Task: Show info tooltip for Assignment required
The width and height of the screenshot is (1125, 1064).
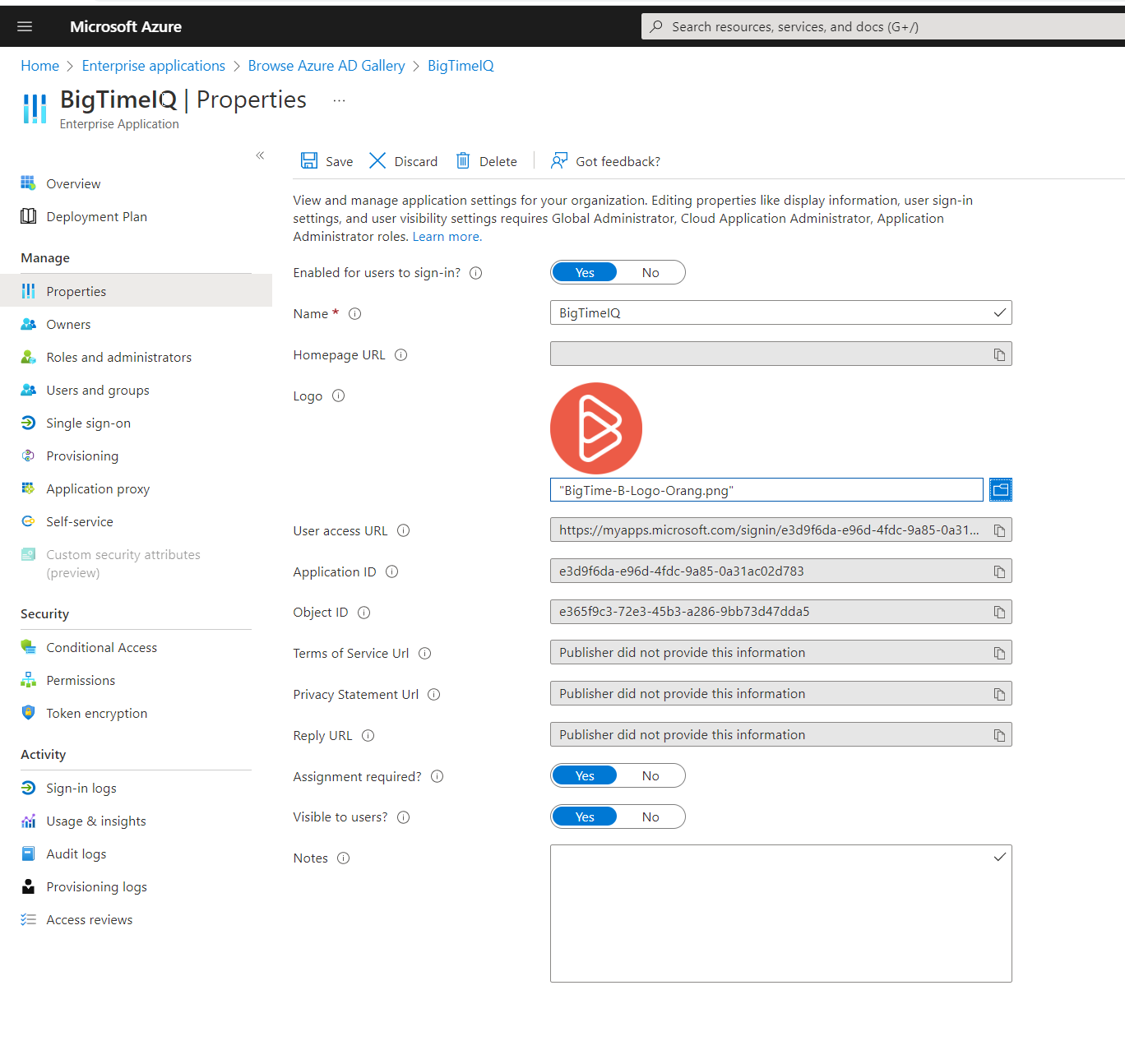Action: tap(437, 776)
